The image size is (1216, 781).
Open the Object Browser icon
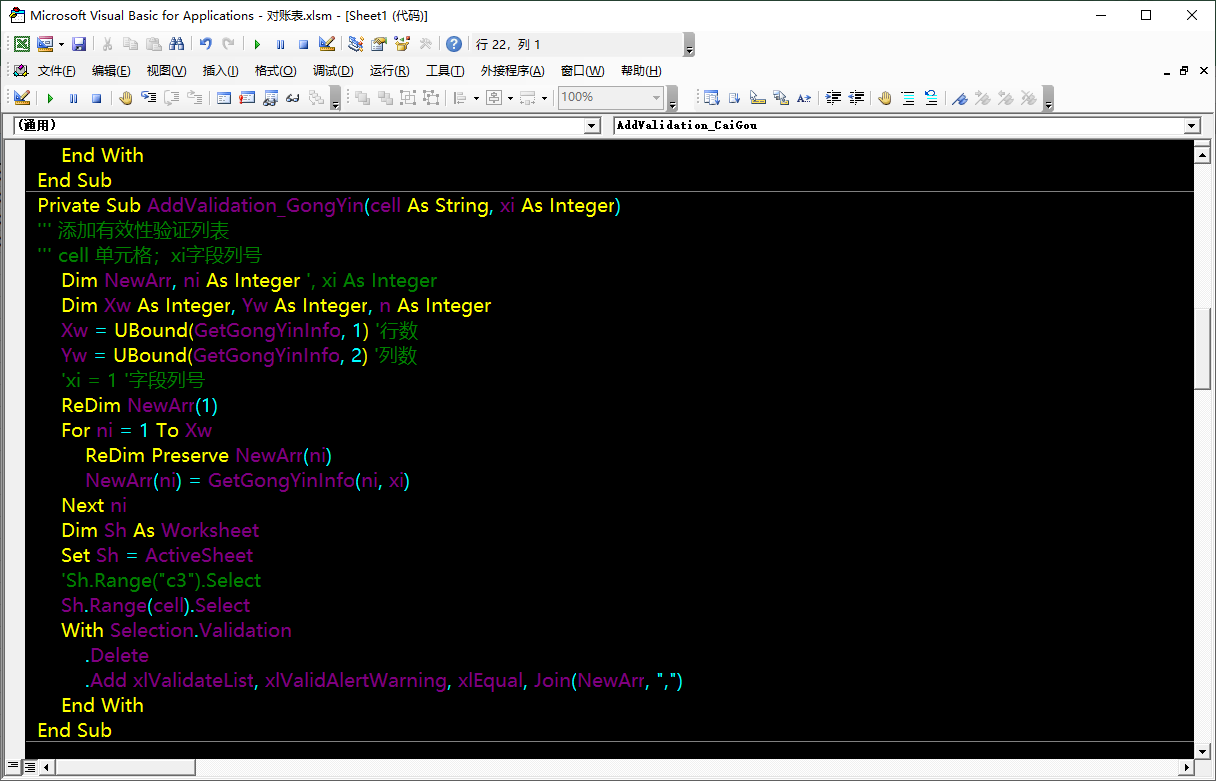coord(402,44)
